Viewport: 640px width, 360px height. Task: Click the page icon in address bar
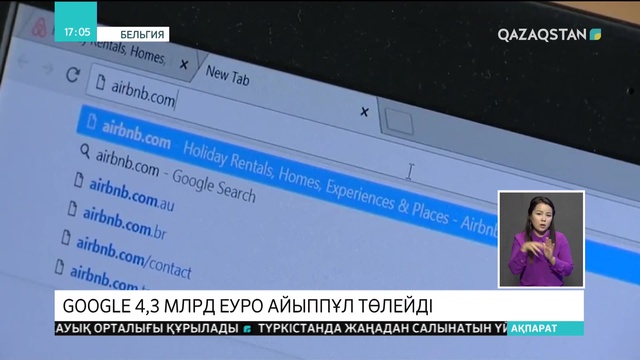[100, 82]
